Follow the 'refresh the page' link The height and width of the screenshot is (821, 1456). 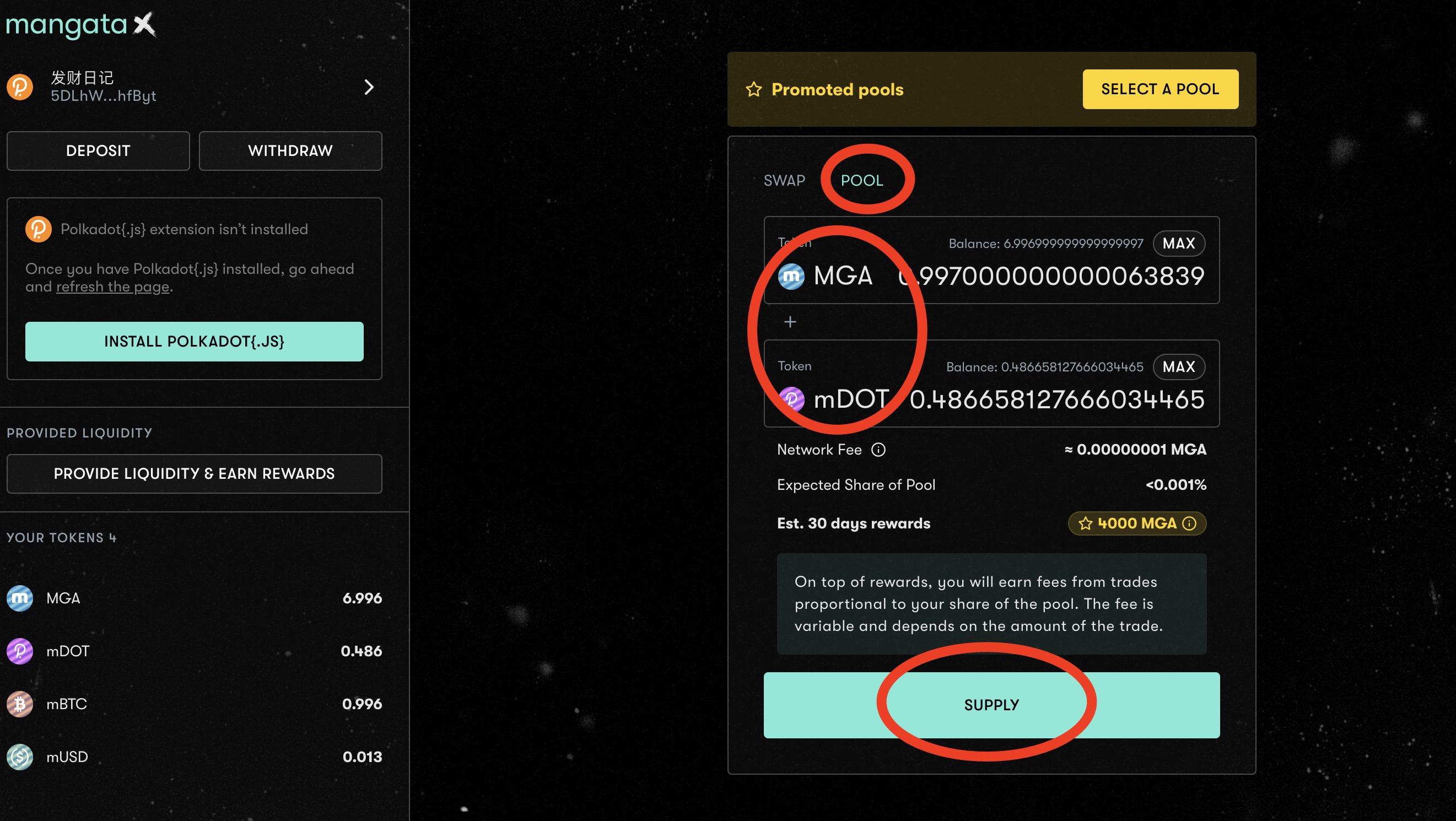point(112,287)
